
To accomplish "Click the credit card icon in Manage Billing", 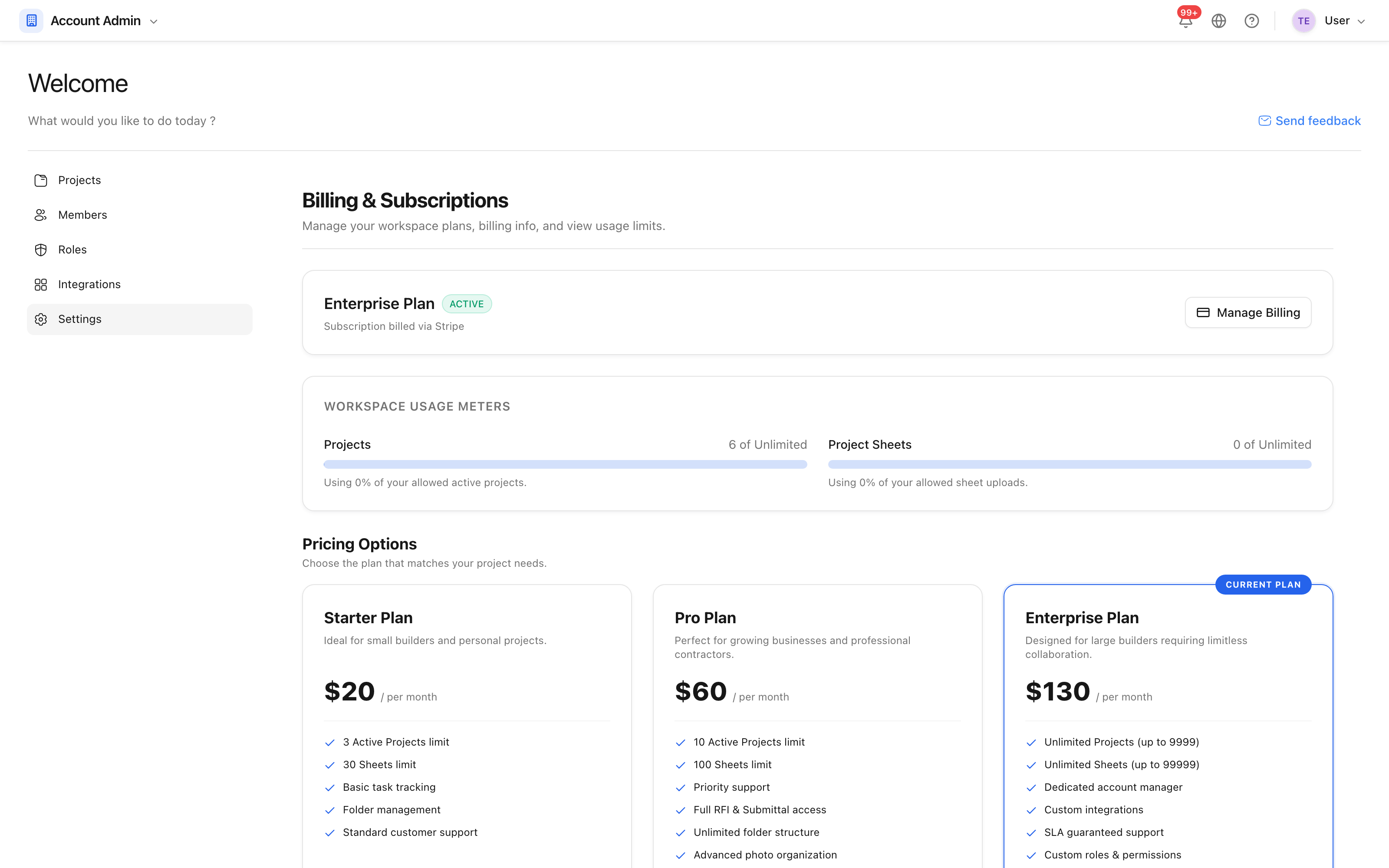I will [x=1203, y=312].
